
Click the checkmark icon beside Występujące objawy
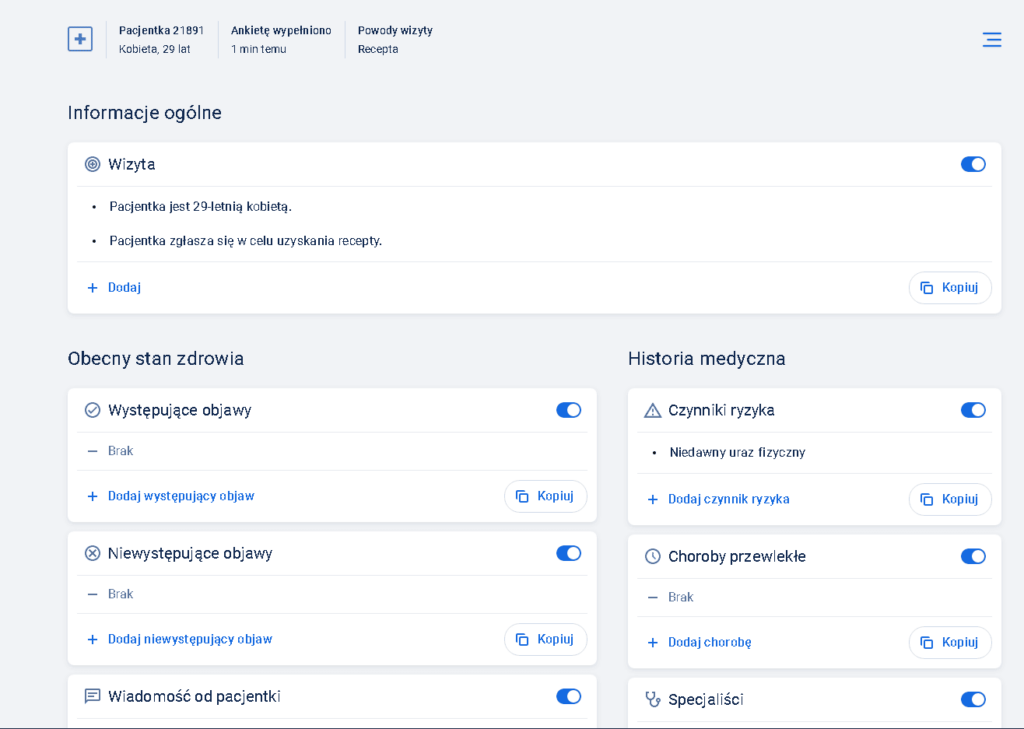pos(93,410)
